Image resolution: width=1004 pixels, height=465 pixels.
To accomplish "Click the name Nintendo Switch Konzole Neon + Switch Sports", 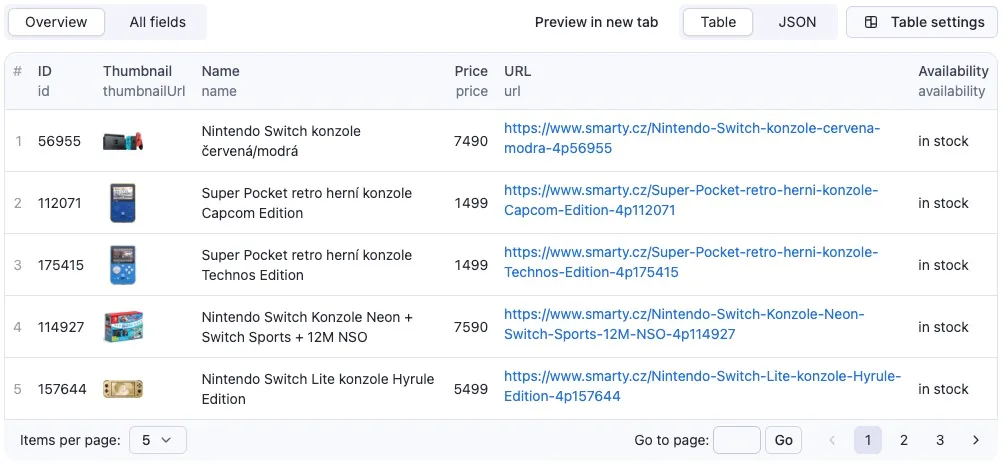I will [x=307, y=327].
